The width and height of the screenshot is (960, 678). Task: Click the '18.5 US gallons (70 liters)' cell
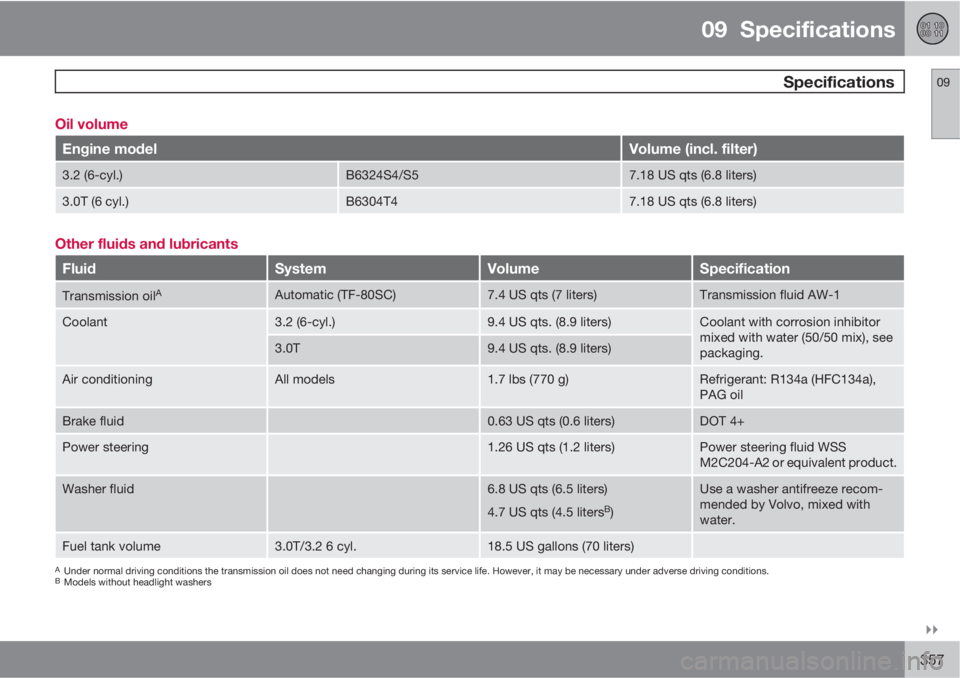pyautogui.click(x=586, y=546)
